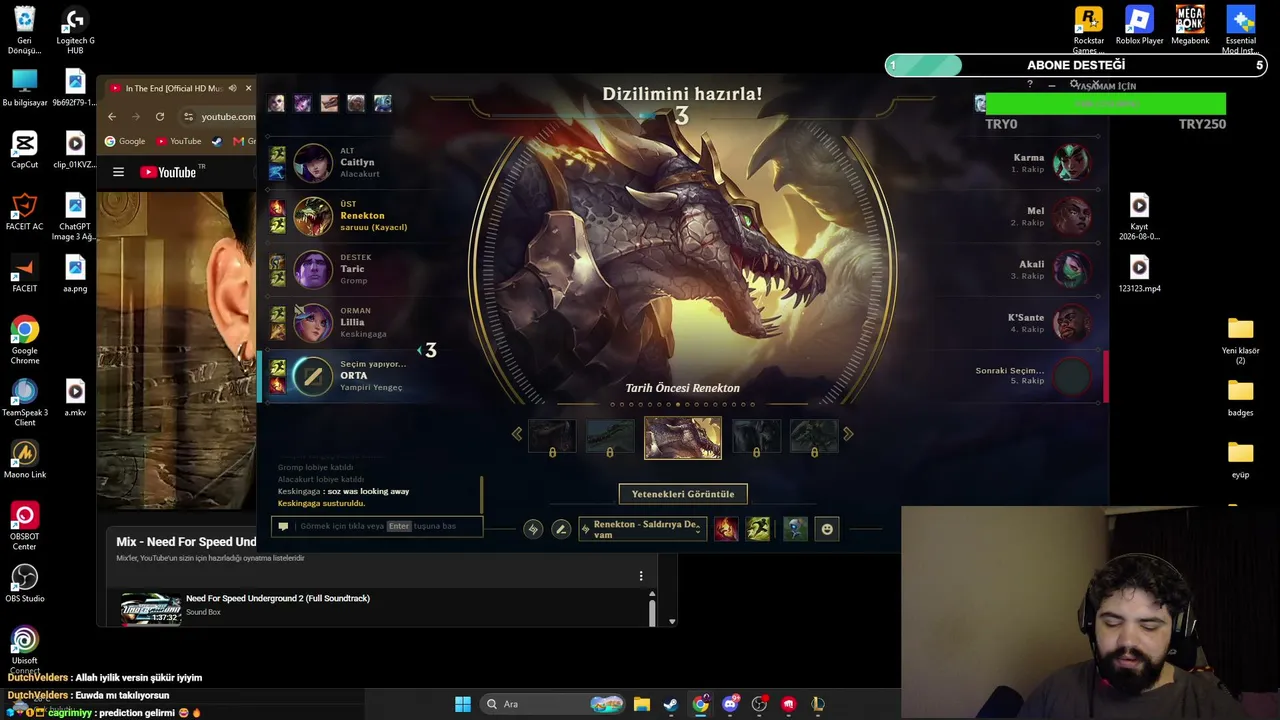Viewport: 1280px width, 720px height.
Task: Edit rune page with the pencil icon
Action: (x=561, y=529)
